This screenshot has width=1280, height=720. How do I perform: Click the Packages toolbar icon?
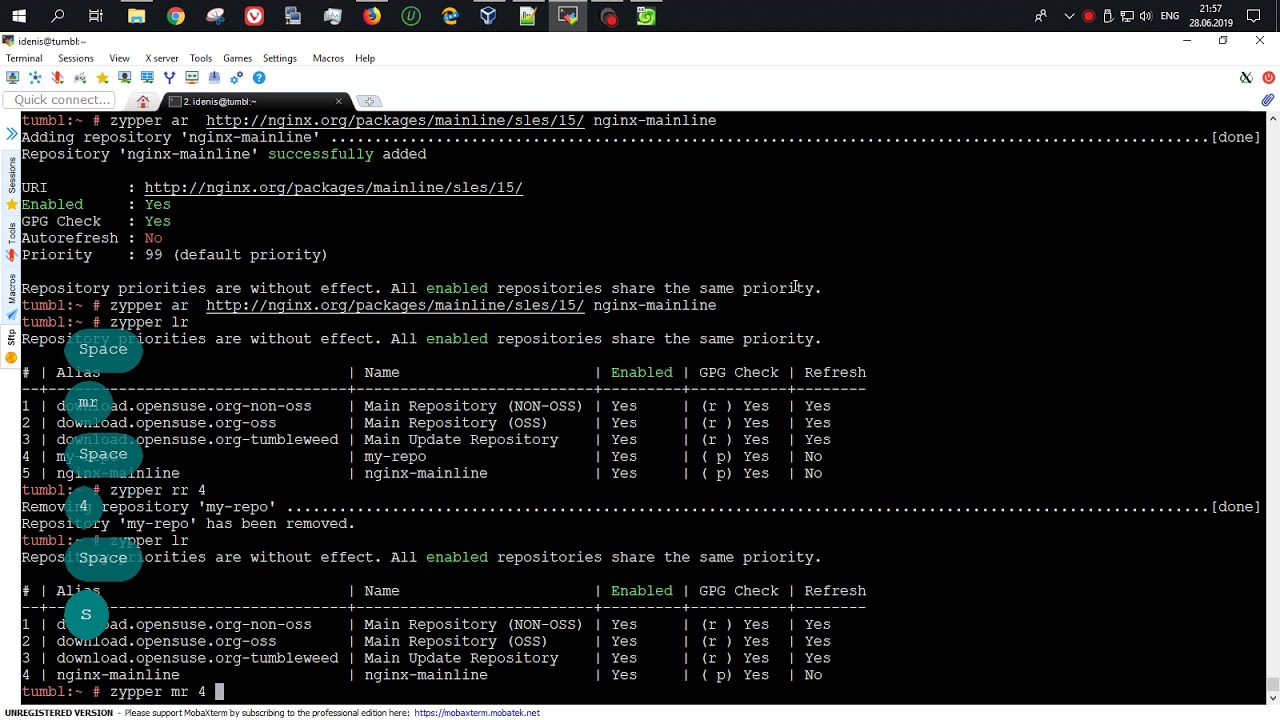point(214,78)
